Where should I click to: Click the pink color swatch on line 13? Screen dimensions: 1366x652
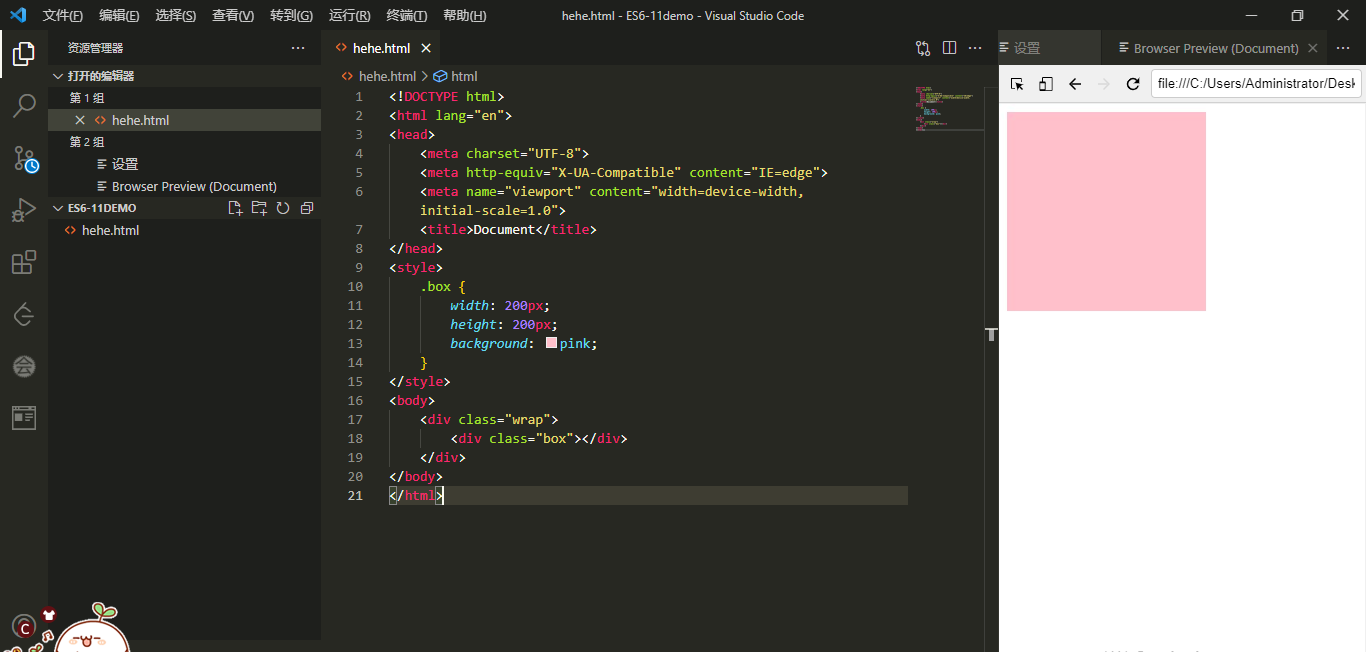pyautogui.click(x=551, y=343)
